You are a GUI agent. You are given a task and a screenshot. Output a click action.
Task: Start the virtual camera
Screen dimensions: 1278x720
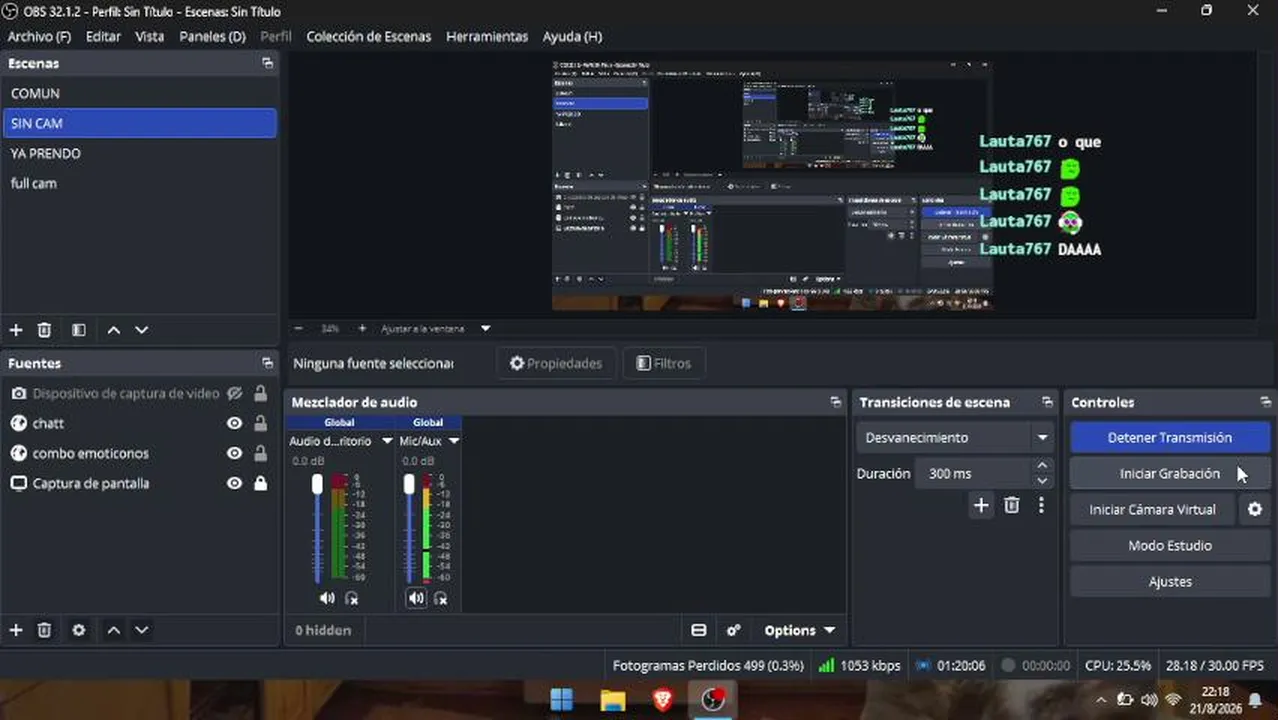click(1153, 510)
